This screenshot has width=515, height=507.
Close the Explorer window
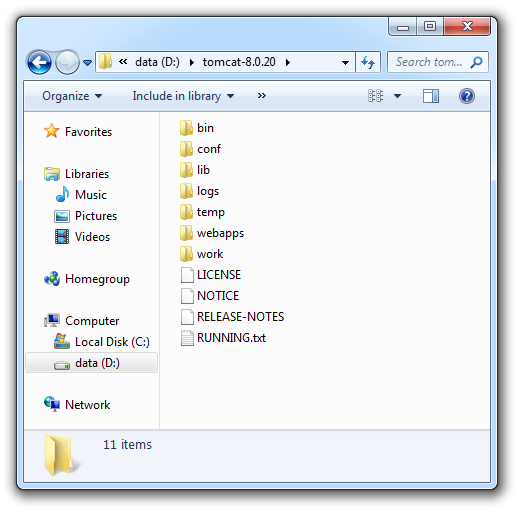[x=467, y=26]
